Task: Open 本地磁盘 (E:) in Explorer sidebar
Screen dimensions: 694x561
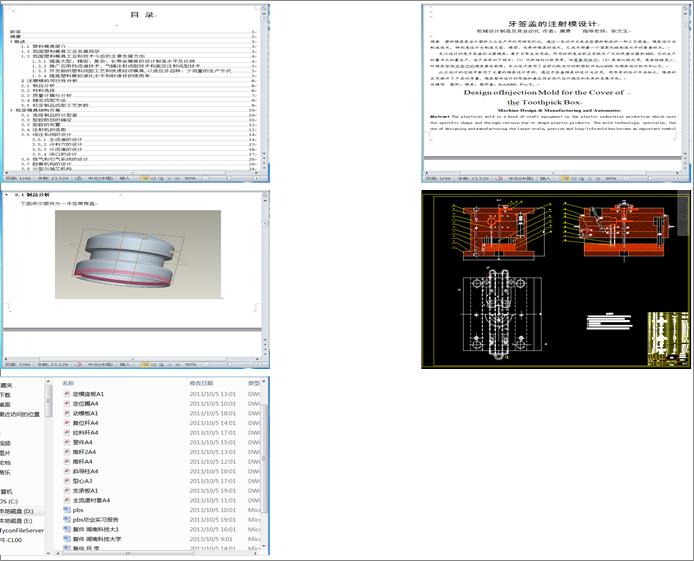Action: pyautogui.click(x=16, y=521)
